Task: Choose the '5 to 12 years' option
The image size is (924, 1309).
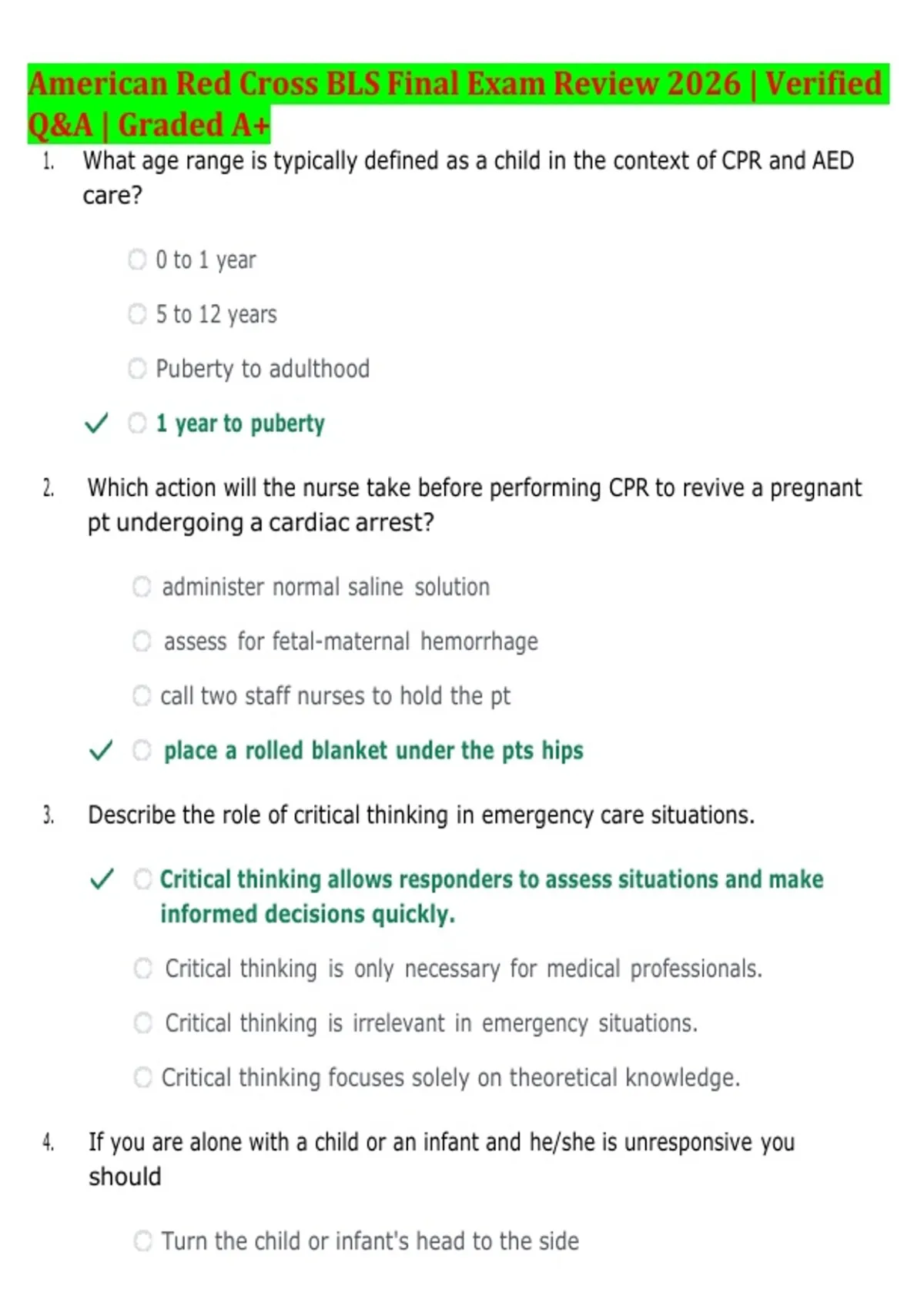Action: coord(137,314)
